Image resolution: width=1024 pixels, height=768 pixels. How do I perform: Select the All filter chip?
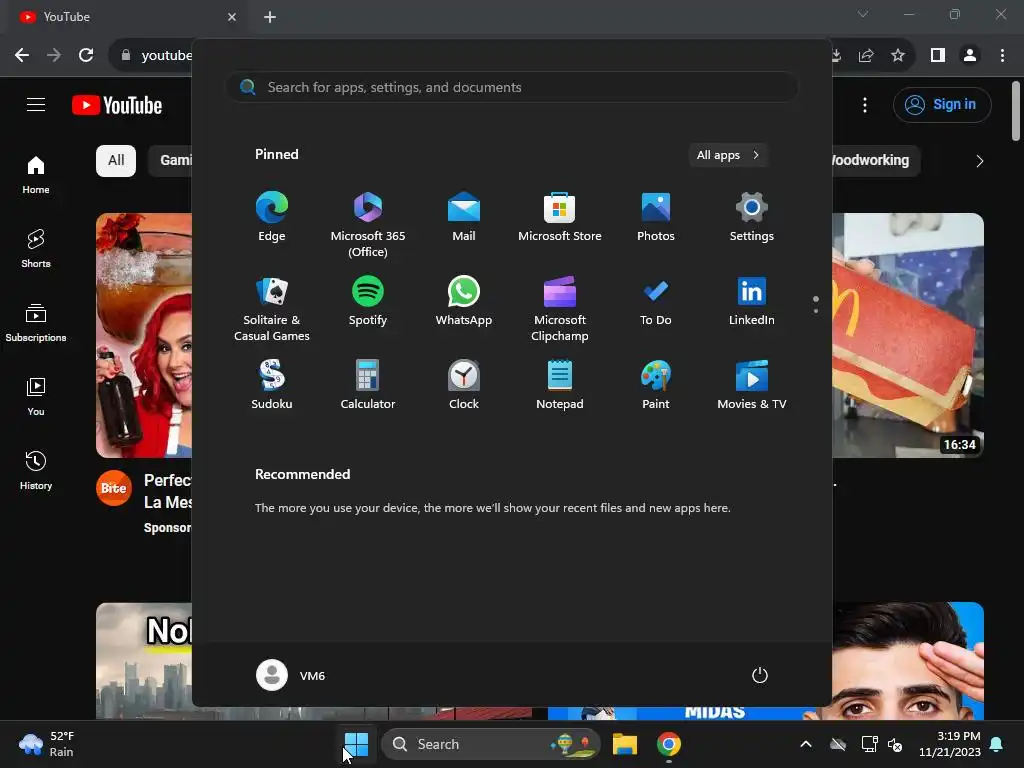tap(116, 161)
